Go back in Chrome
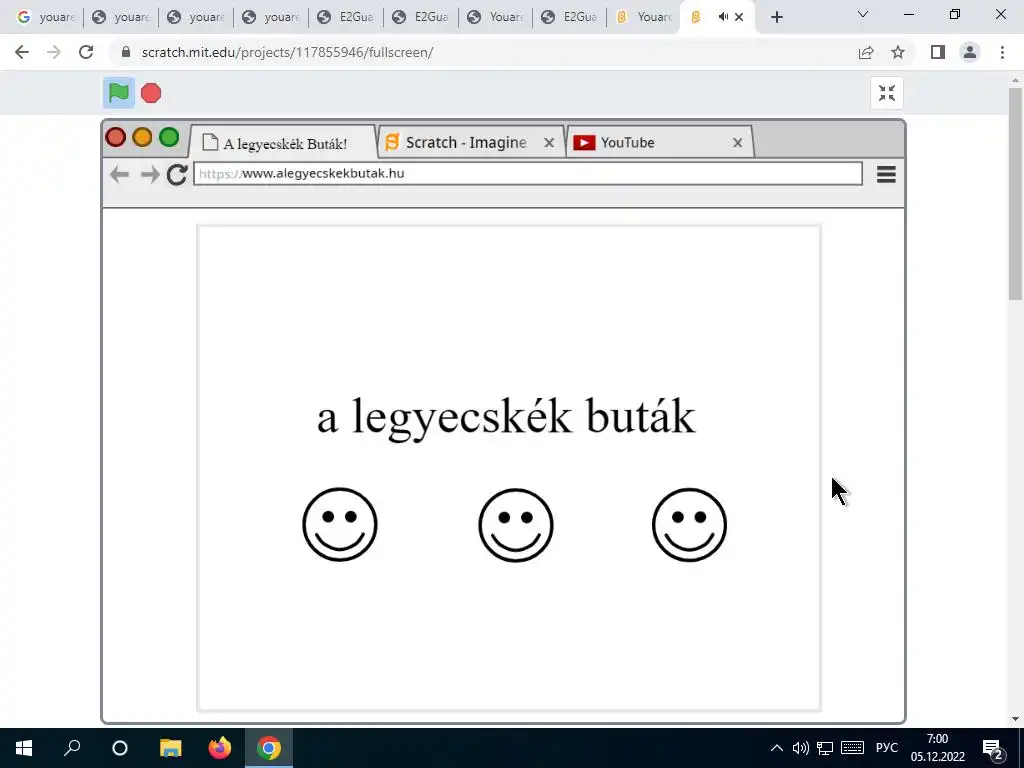This screenshot has width=1024, height=768. [22, 52]
